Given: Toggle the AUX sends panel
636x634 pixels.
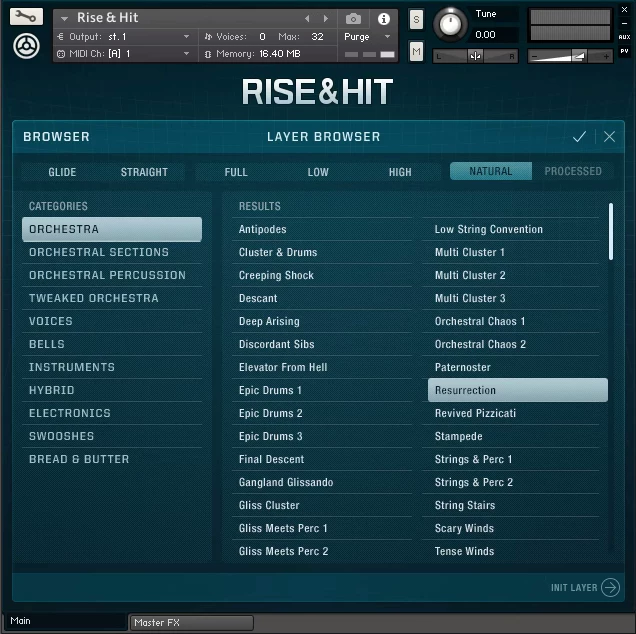Looking at the screenshot, I should point(624,37).
